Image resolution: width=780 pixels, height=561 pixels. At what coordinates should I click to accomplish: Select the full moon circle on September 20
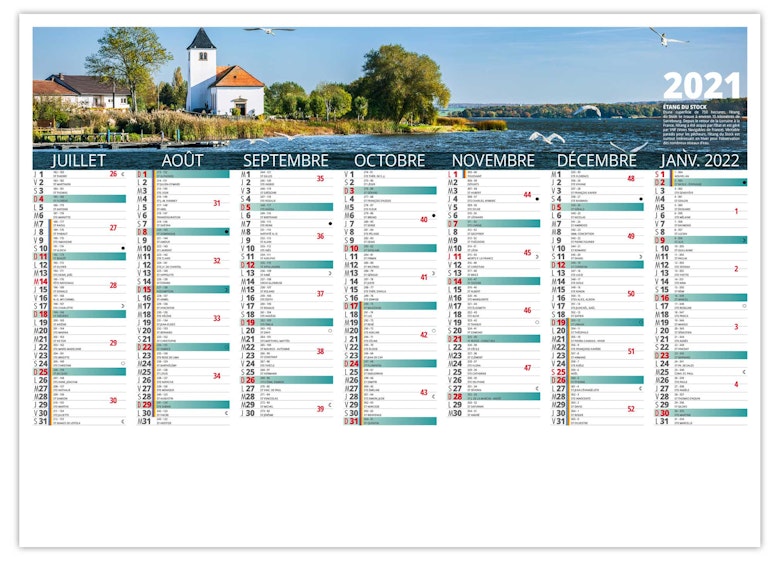[x=330, y=330]
